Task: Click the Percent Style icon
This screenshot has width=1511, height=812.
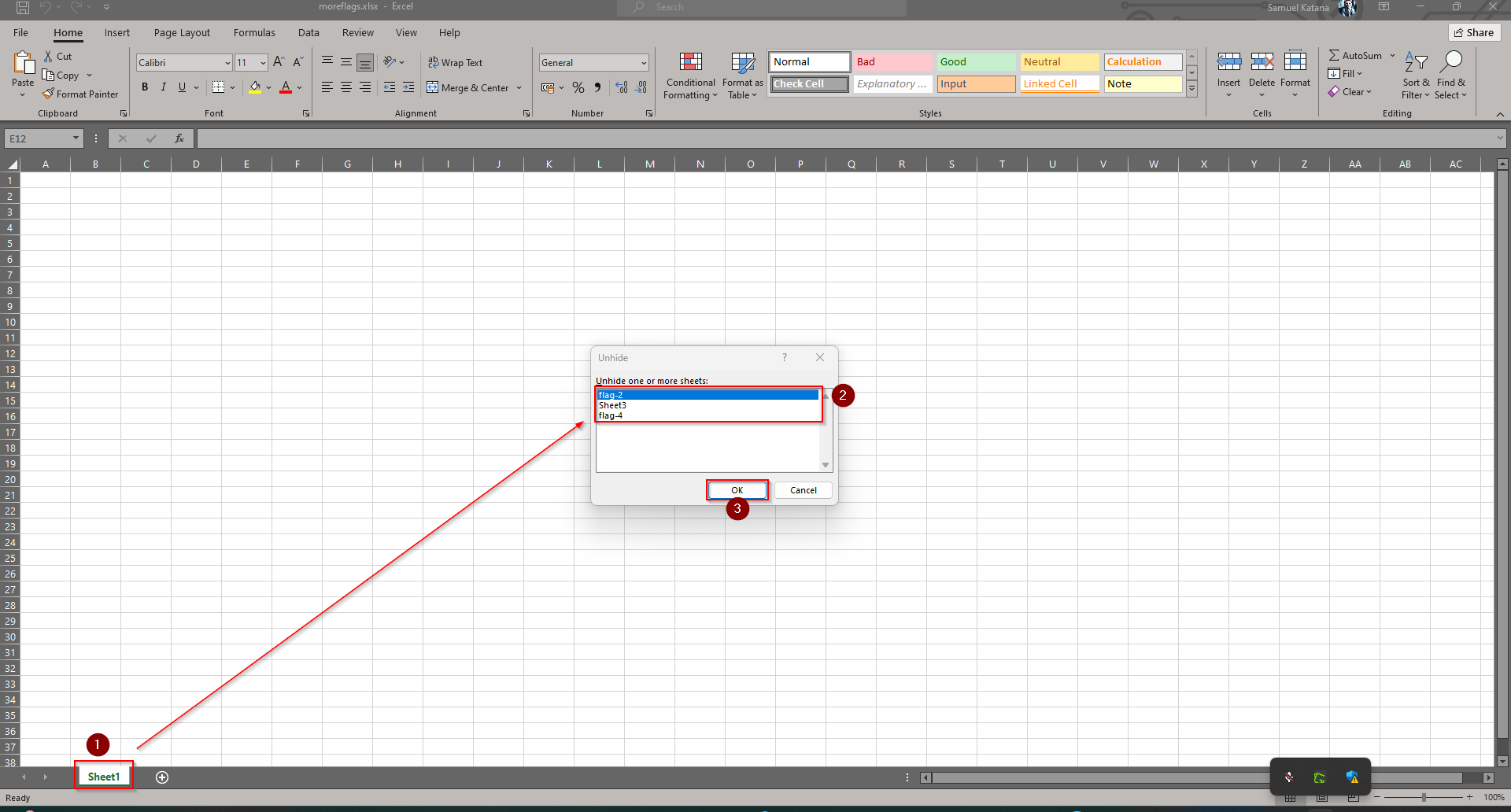Action: 578,87
